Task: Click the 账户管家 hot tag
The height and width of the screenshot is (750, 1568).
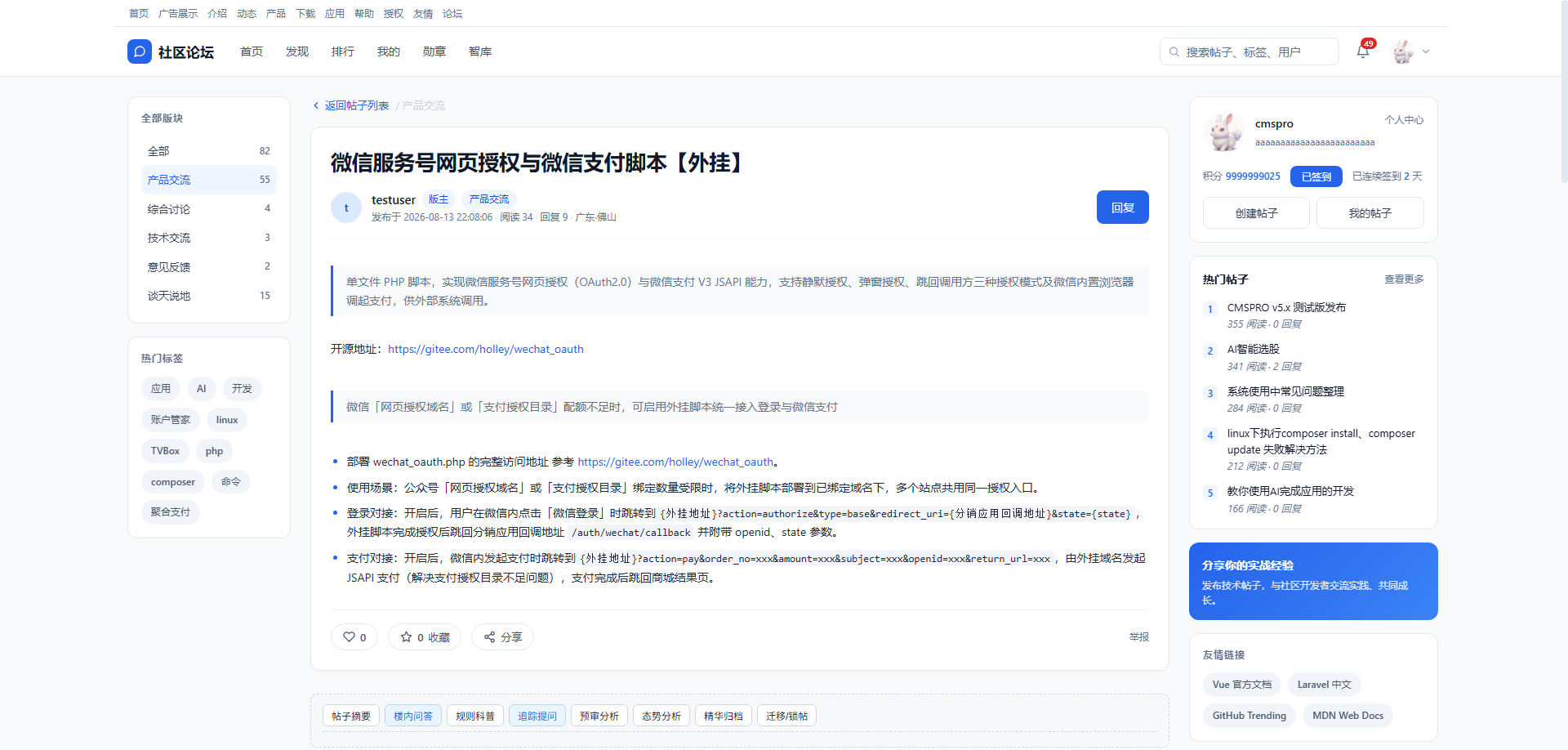Action: pos(171,420)
